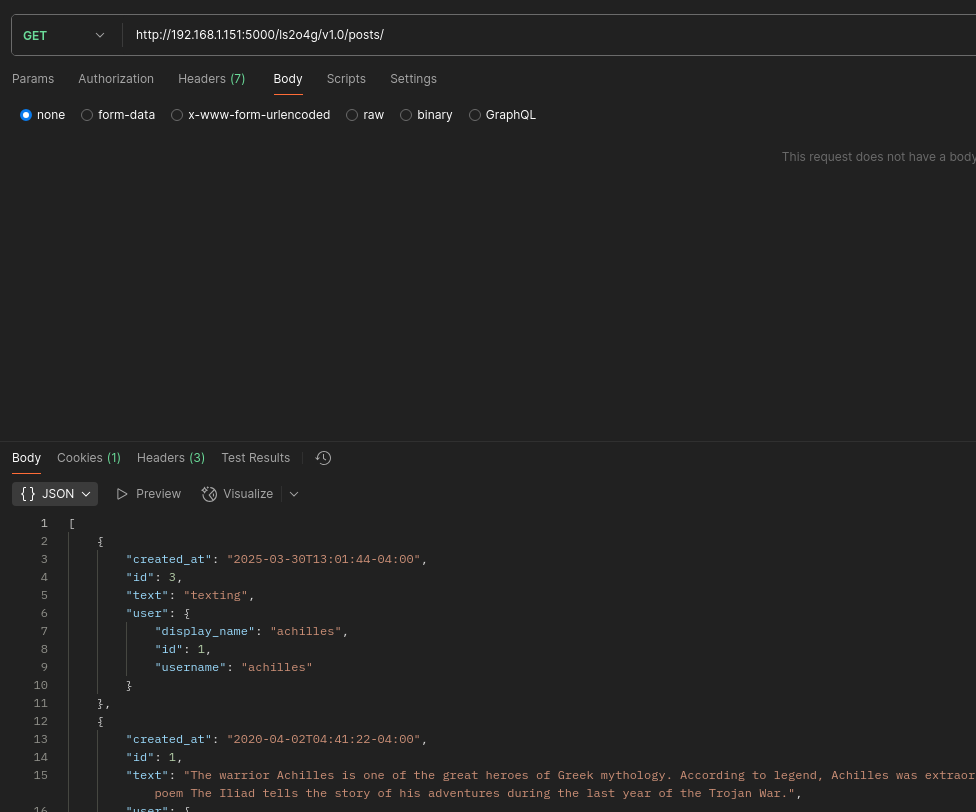
Task: Open the Authorization tab
Action: 116,79
